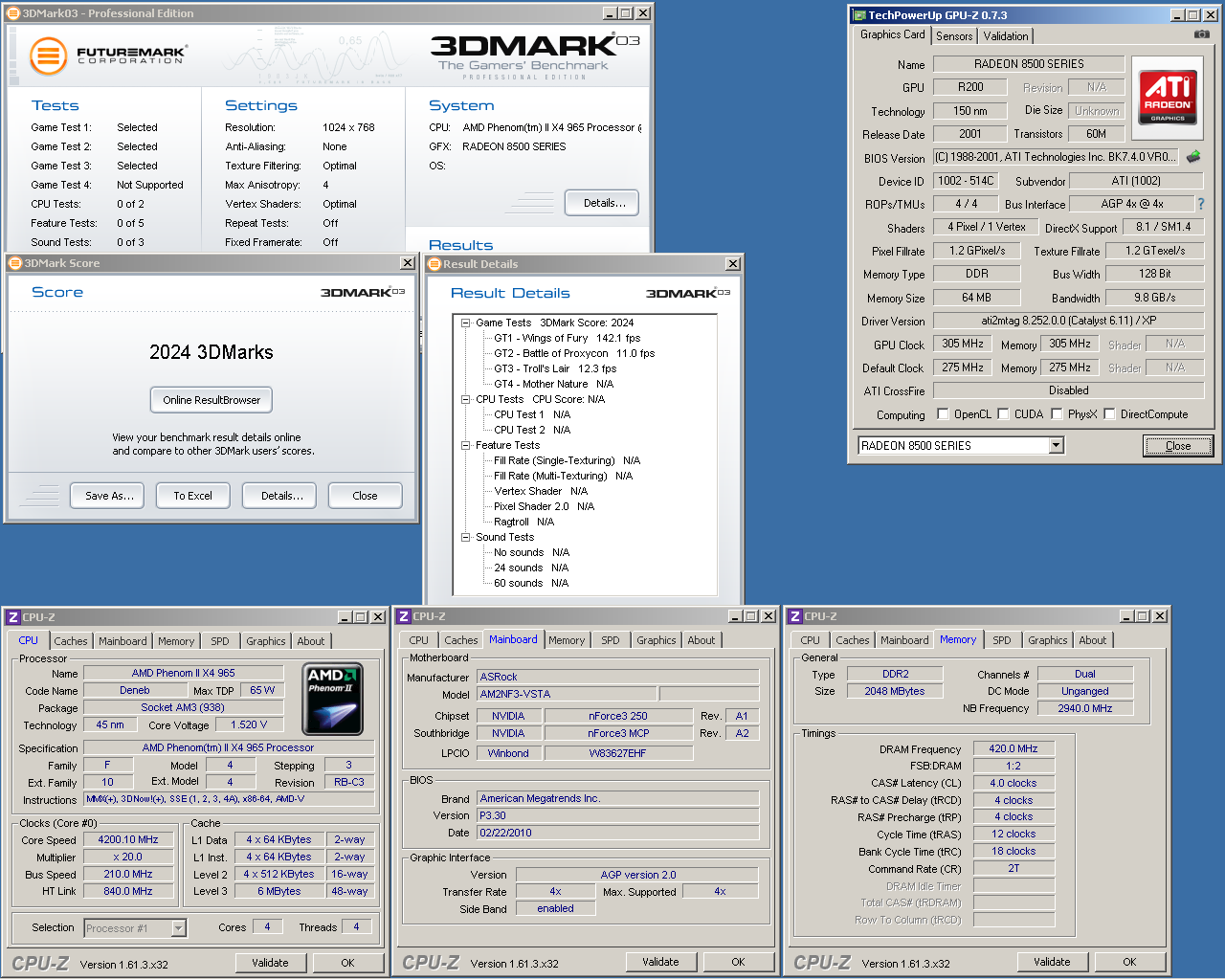The height and width of the screenshot is (980, 1225).
Task: Click OK in CPU-Z Memory window
Action: (1129, 962)
